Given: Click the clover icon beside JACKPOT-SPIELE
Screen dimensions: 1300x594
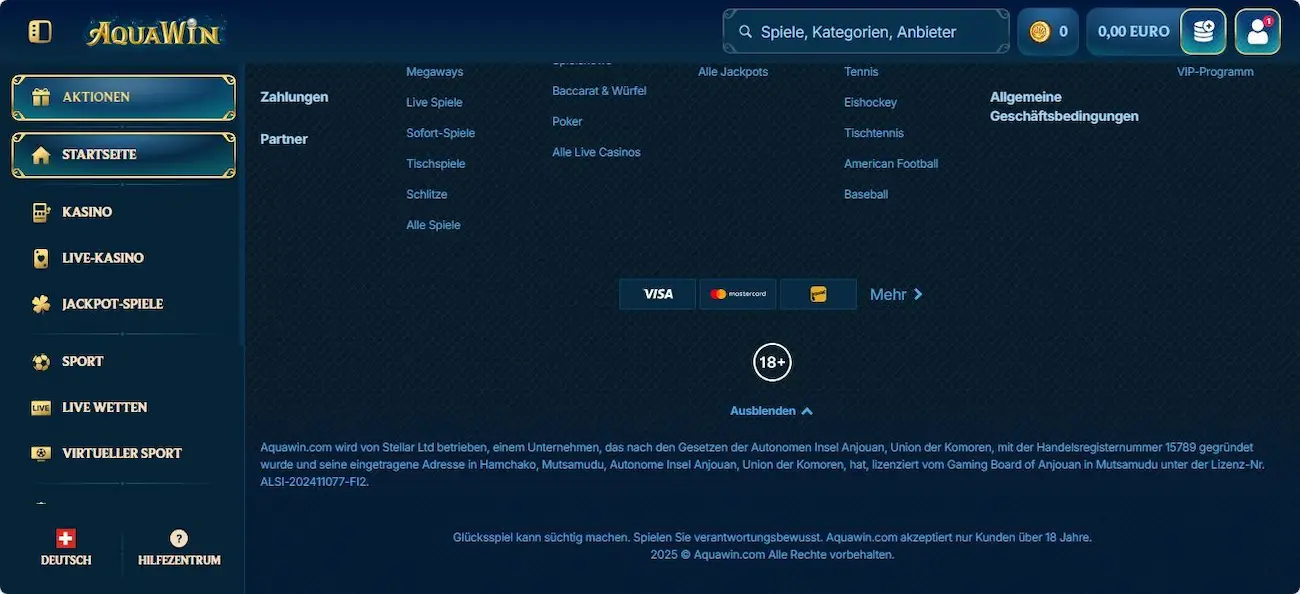Looking at the screenshot, I should pos(41,304).
